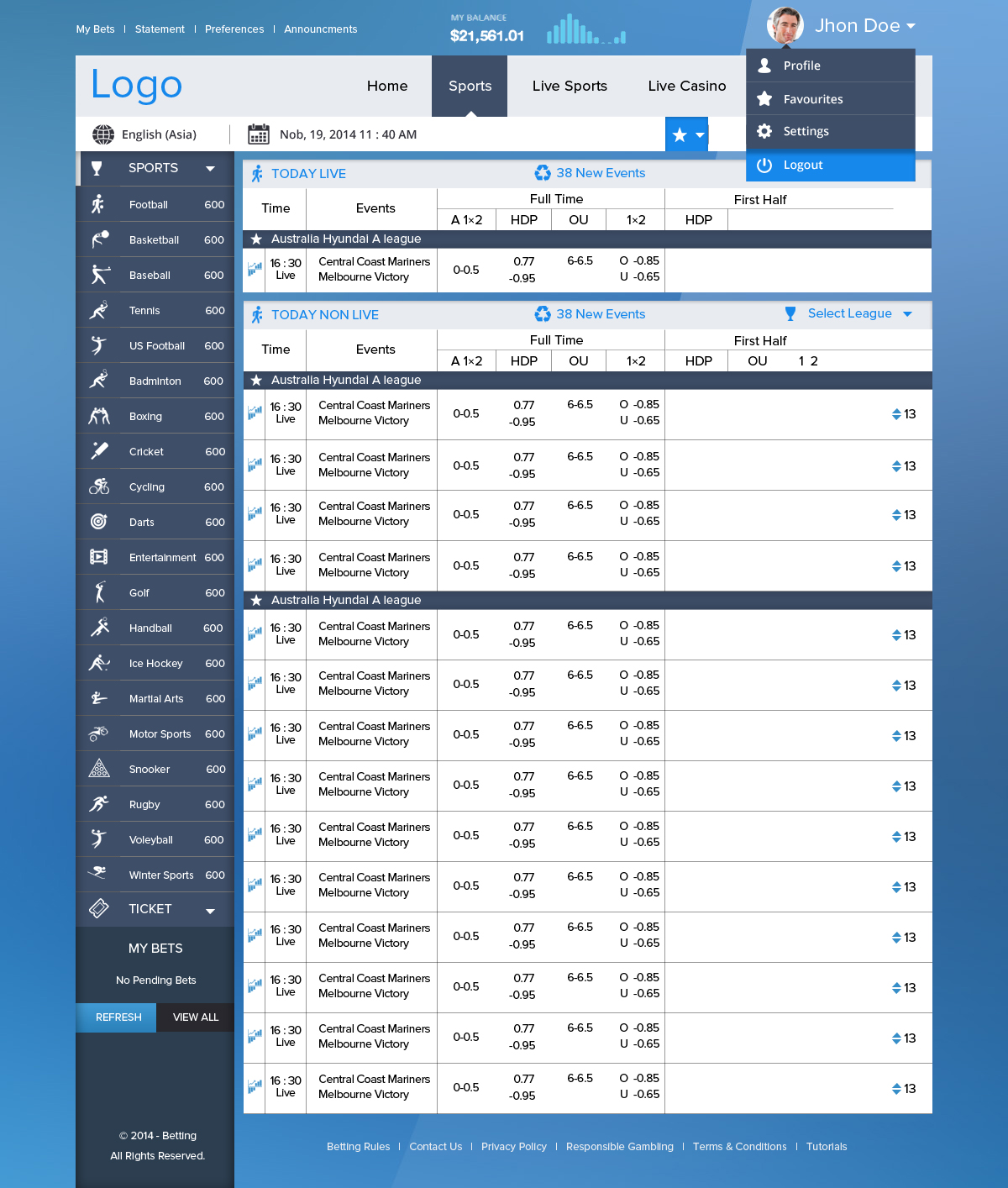Choose Profile from the user menu
Viewport: 1008px width, 1188px height.
831,66
